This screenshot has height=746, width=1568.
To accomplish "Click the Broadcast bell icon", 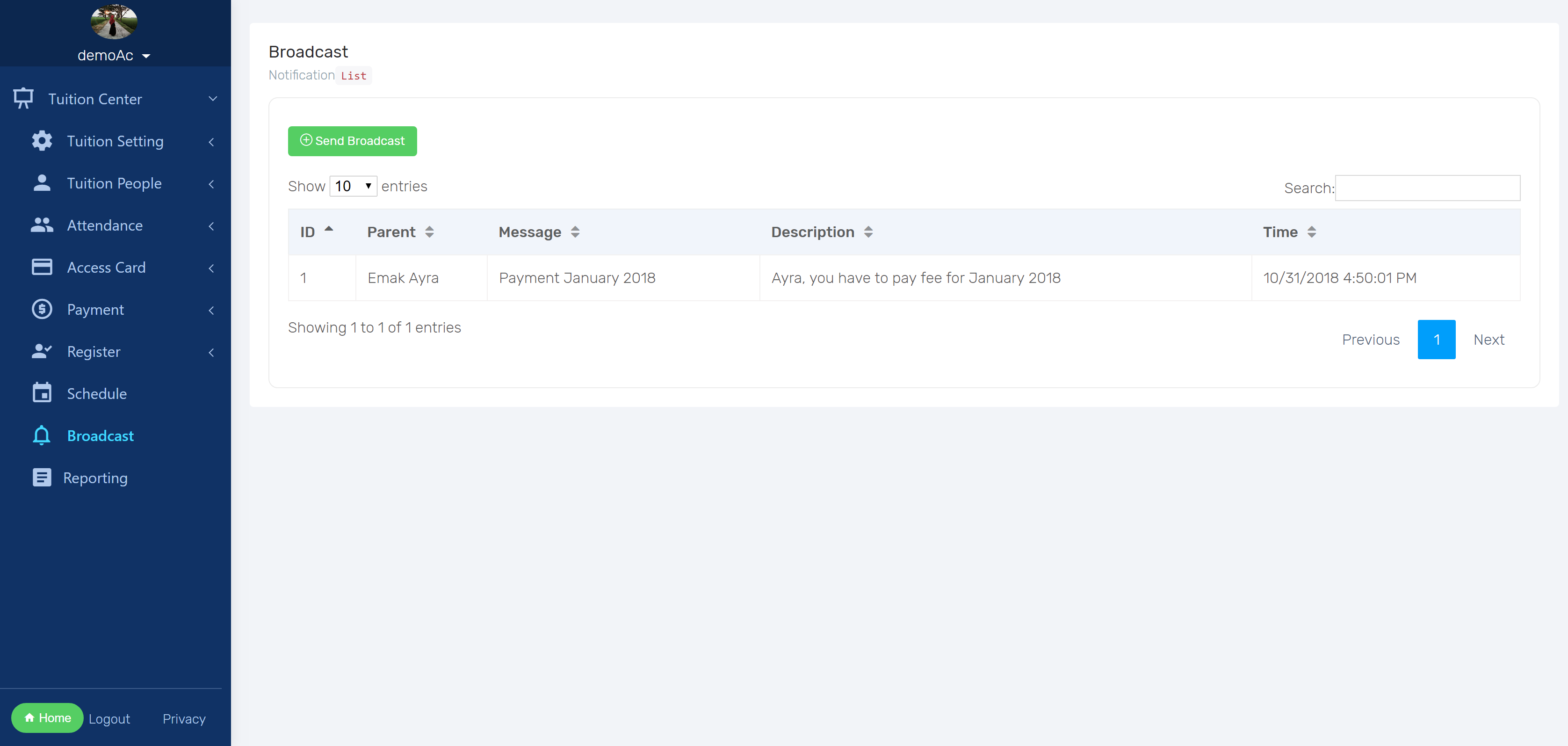I will [42, 435].
